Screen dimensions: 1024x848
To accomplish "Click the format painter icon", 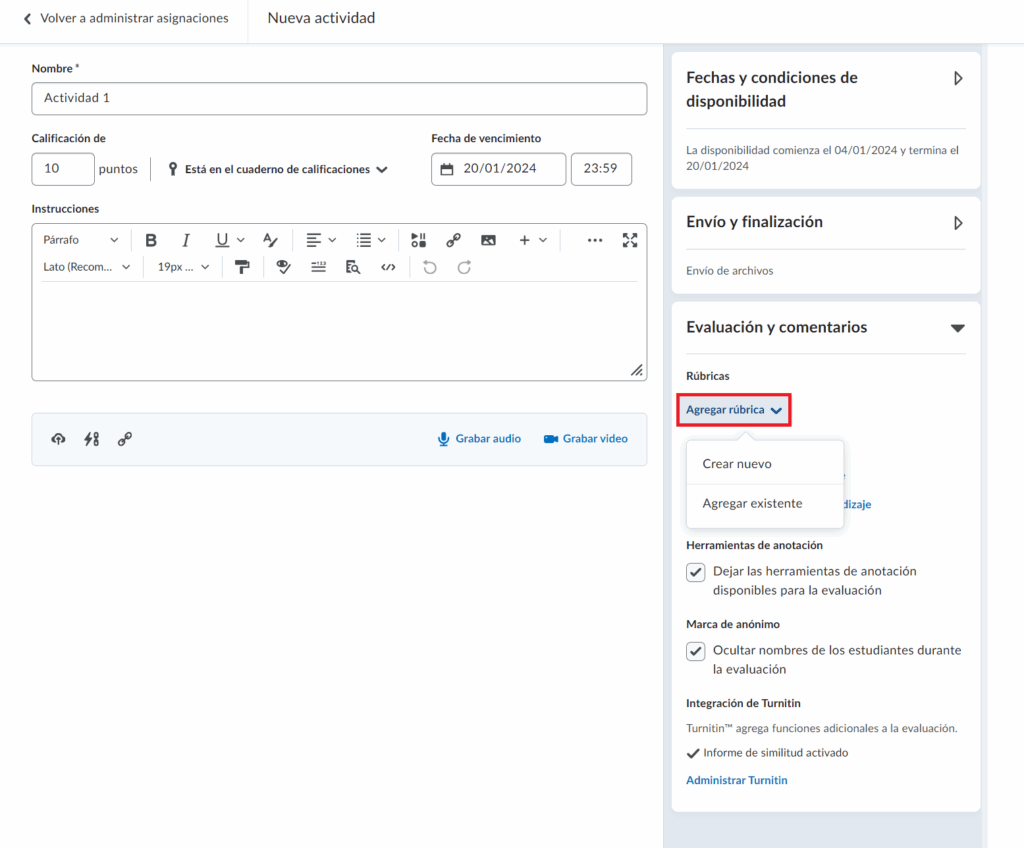I will tap(241, 267).
